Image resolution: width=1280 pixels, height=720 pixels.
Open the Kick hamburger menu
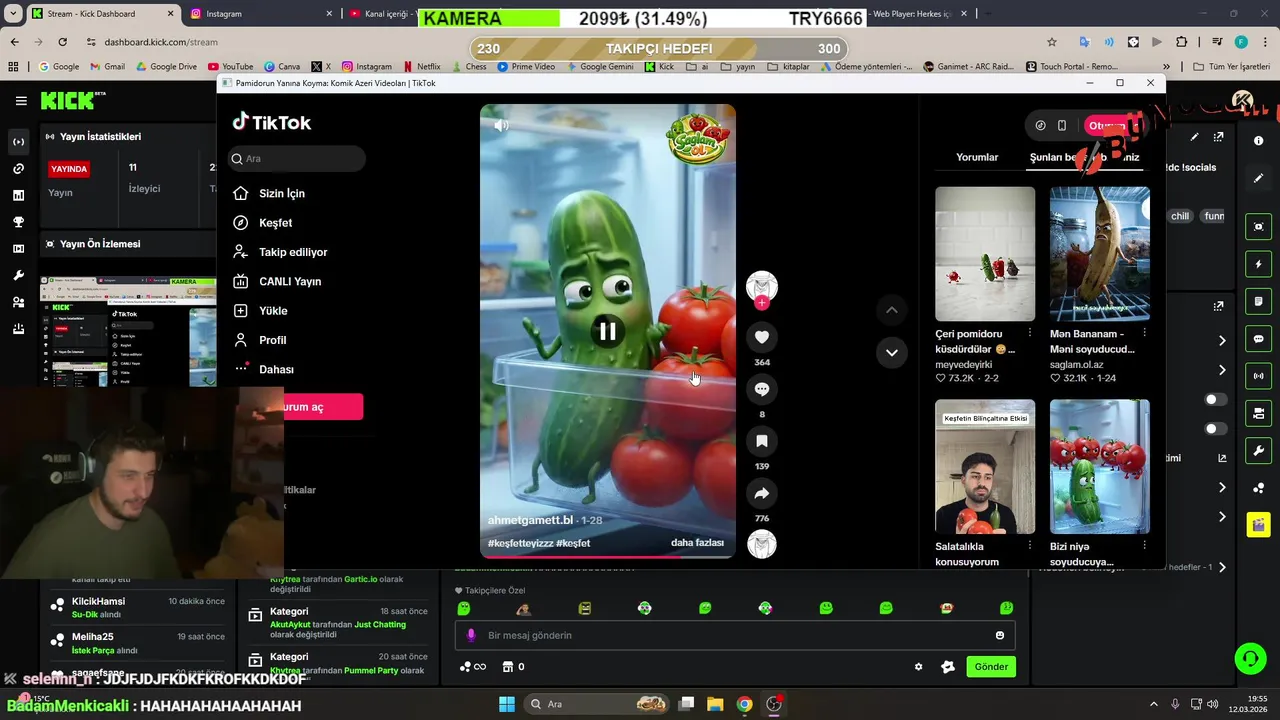tap(21, 101)
